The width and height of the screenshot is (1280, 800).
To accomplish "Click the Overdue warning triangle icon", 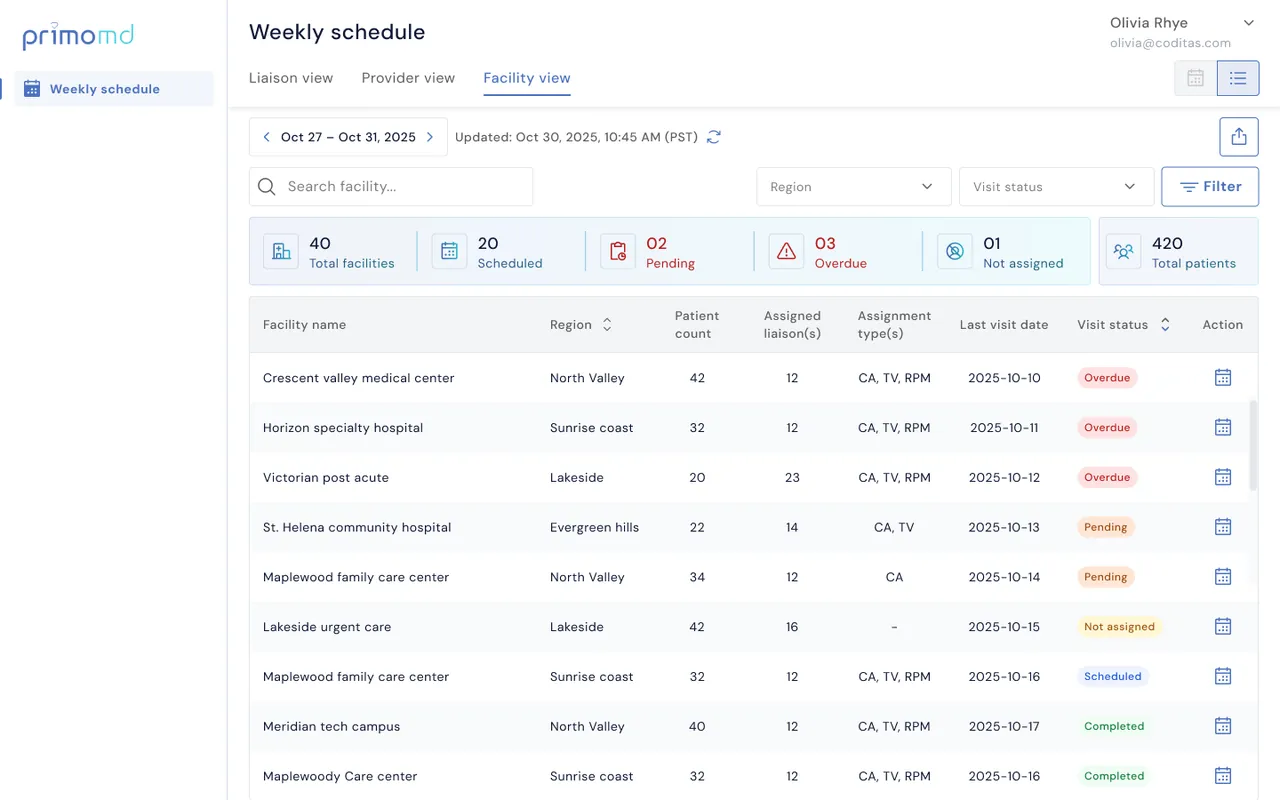I will click(x=786, y=252).
